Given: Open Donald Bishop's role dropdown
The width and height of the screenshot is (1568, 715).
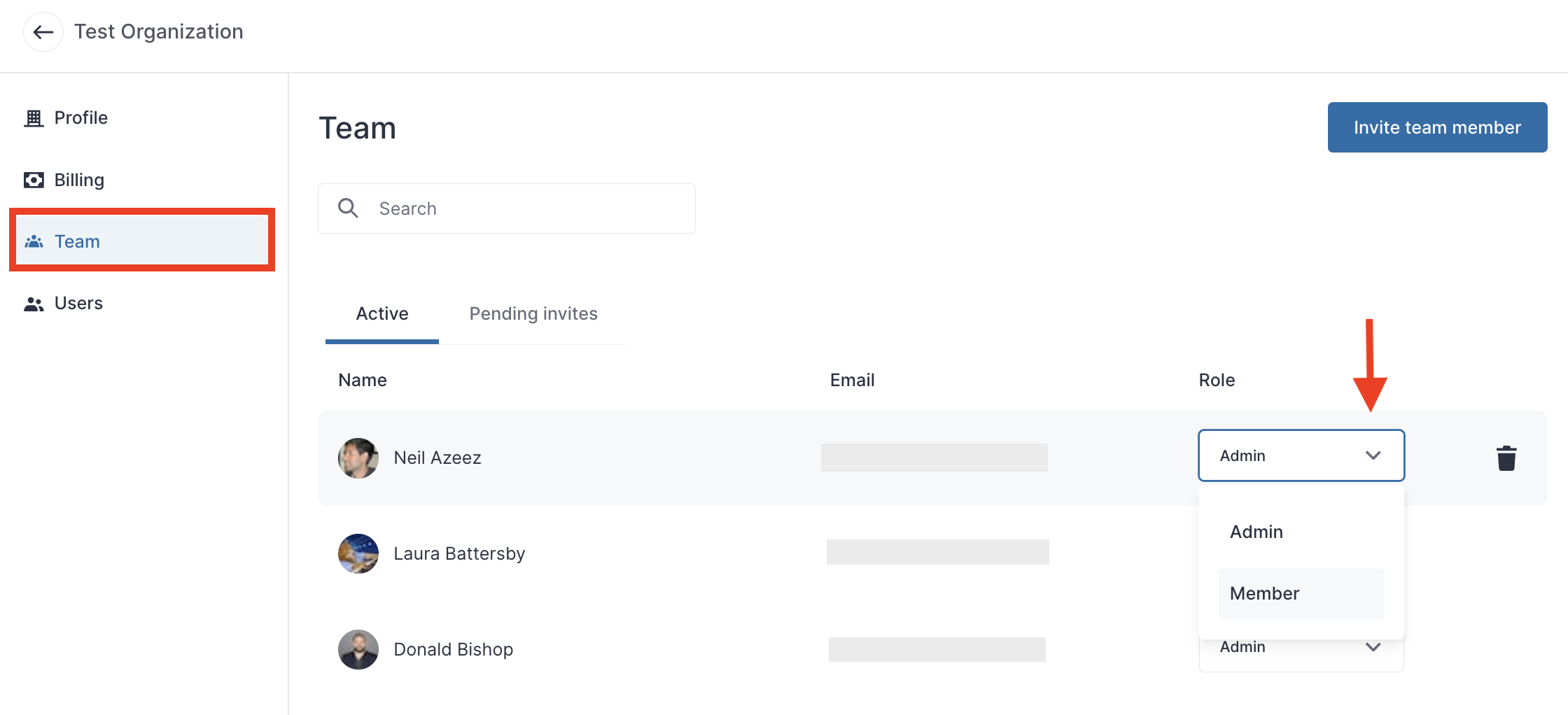Looking at the screenshot, I should [x=1301, y=656].
